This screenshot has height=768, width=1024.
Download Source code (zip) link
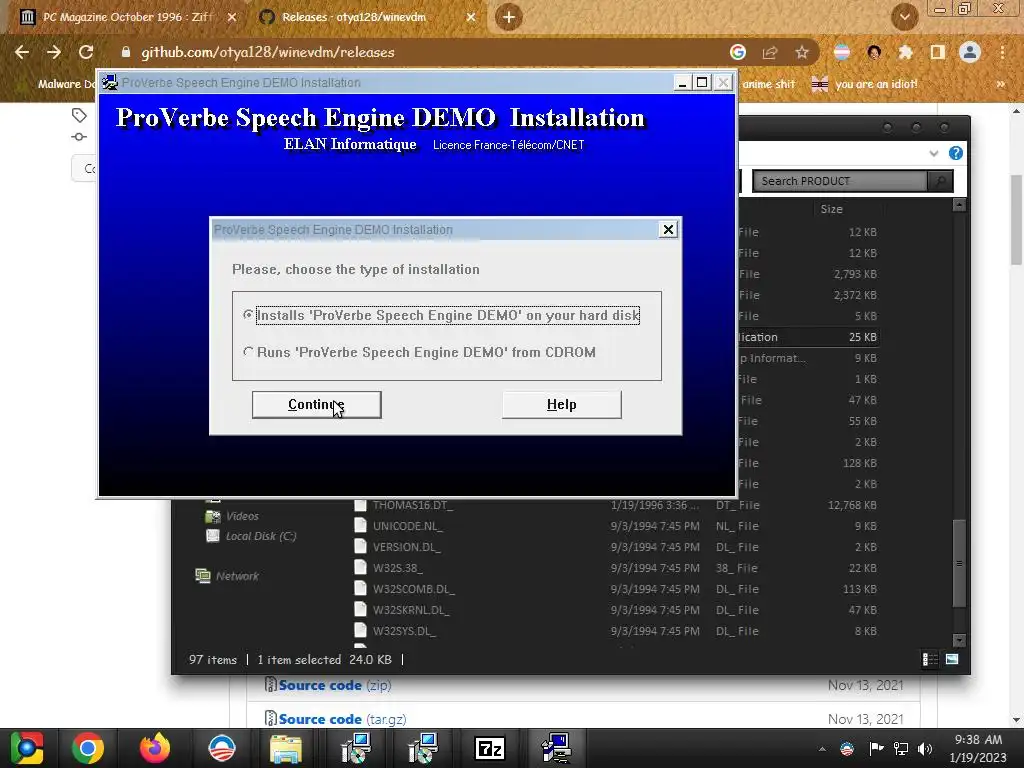(x=335, y=685)
